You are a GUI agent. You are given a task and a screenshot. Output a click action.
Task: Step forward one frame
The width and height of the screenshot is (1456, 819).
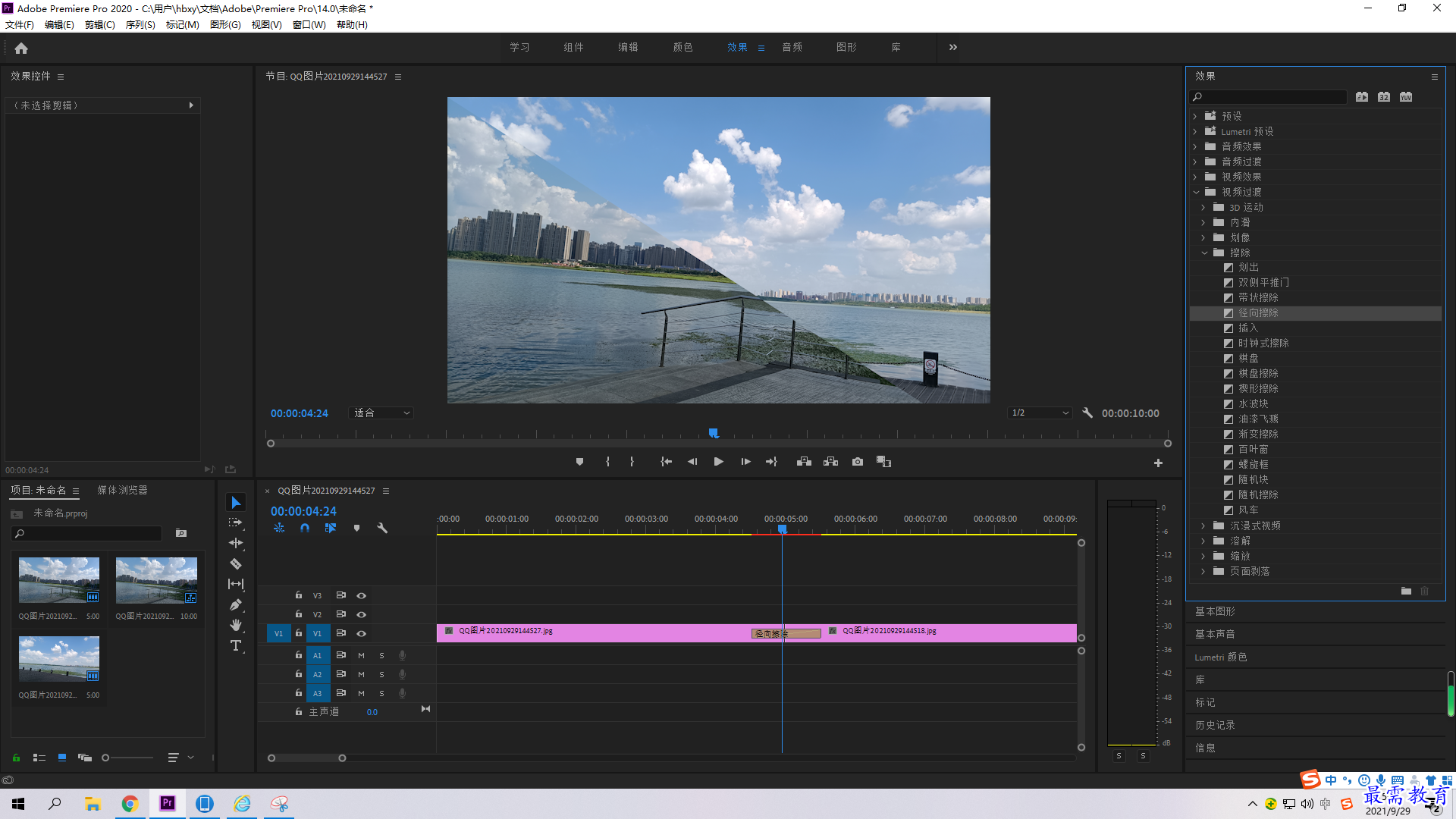[745, 462]
